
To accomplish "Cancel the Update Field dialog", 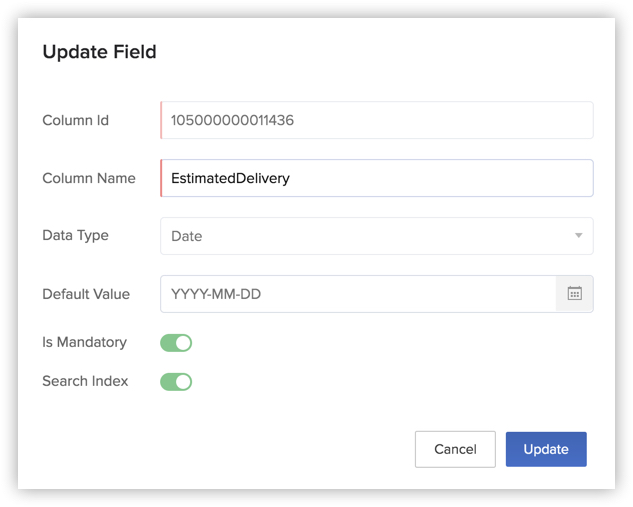I will 455,449.
